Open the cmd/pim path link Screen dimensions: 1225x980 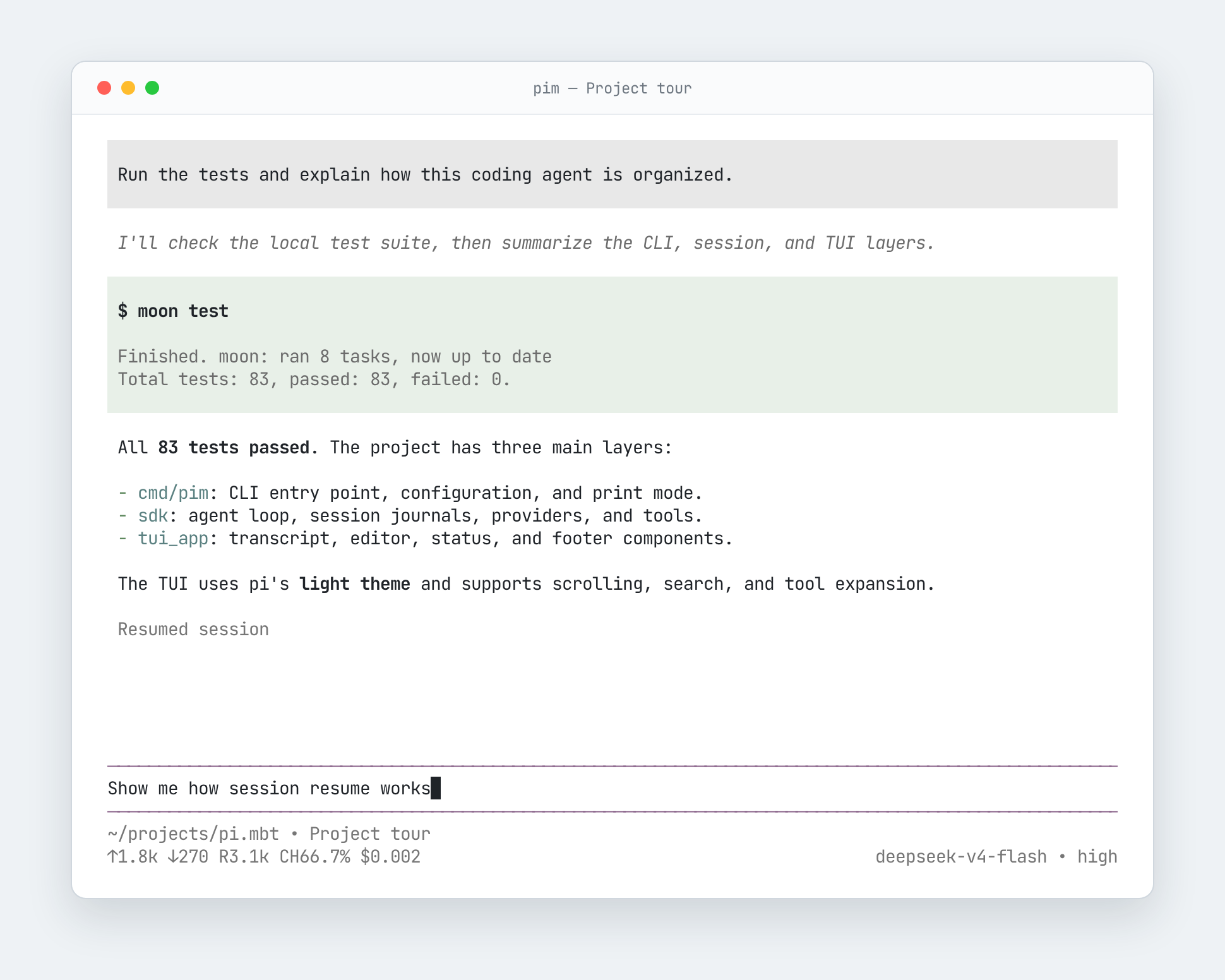tap(173, 493)
